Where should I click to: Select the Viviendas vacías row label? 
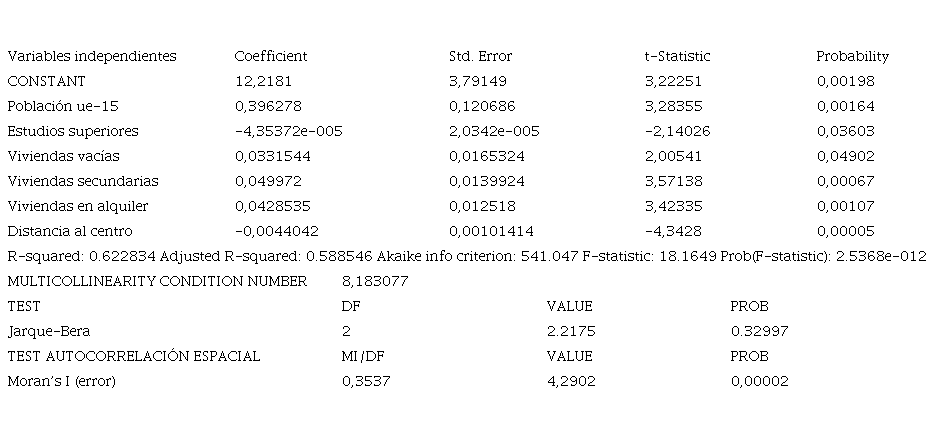click(62, 156)
